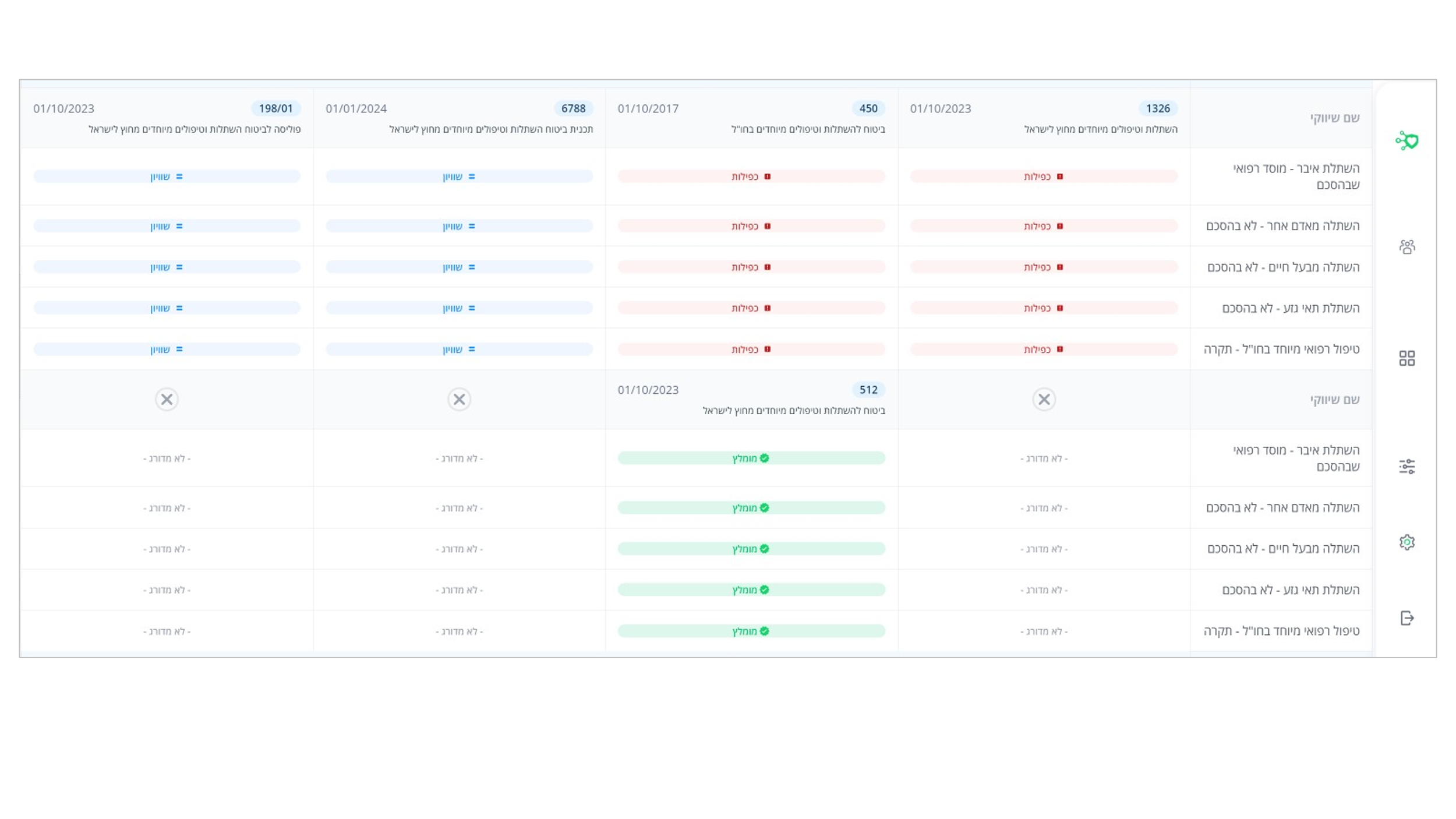Open the settings gear icon
This screenshot has height=819, width=1456.
click(1408, 542)
